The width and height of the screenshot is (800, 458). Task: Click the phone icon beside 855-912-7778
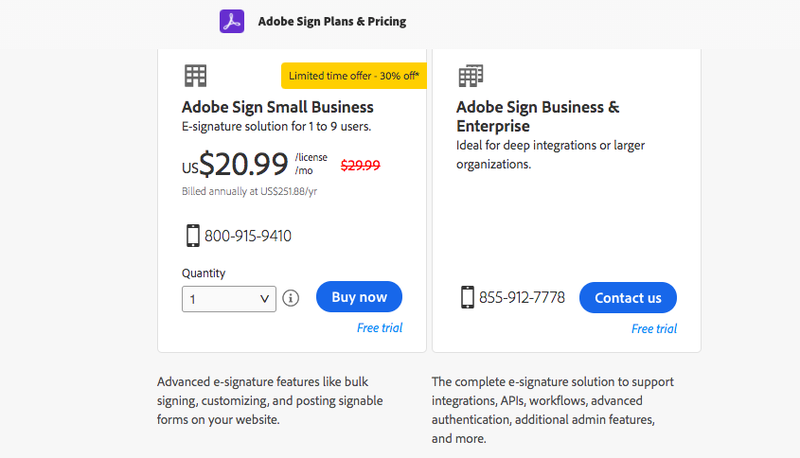[x=467, y=297]
